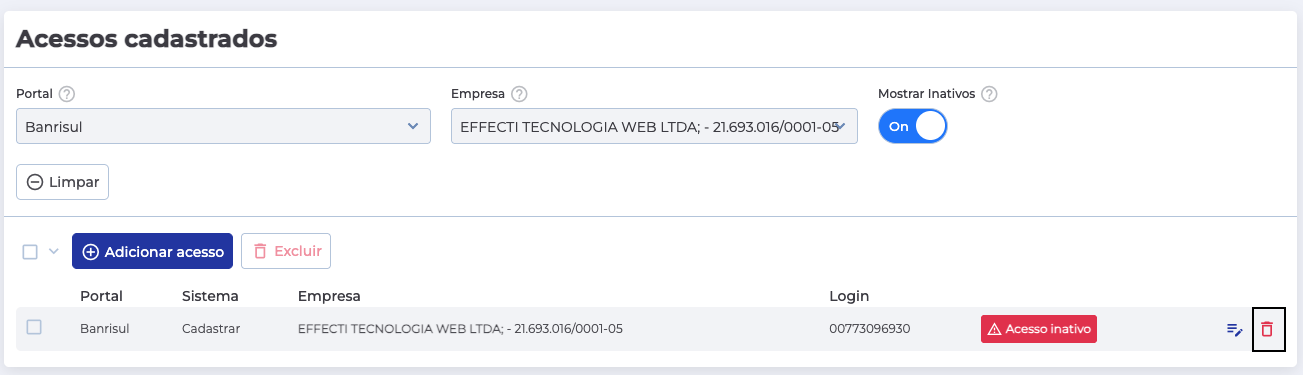The height and width of the screenshot is (375, 1303).
Task: Click the Empresa help question-mark icon
Action: point(519,94)
